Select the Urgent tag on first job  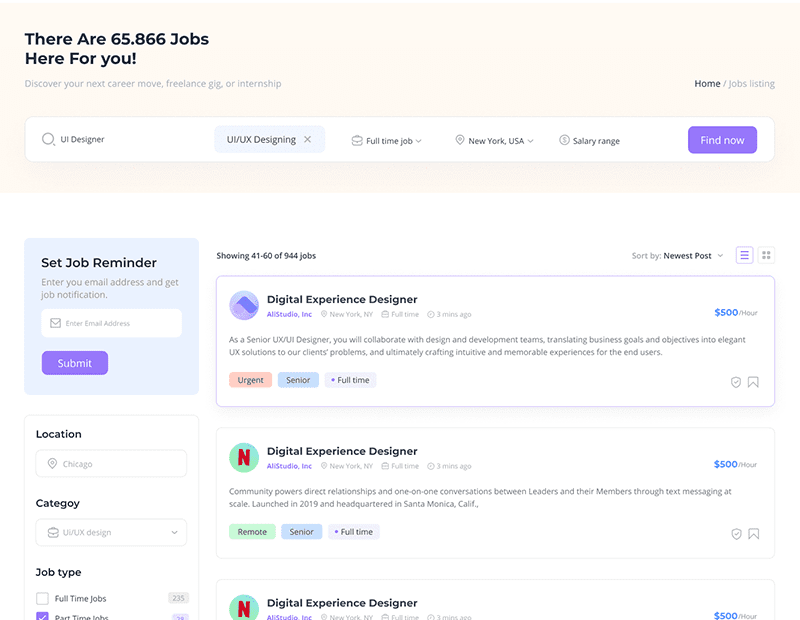pyautogui.click(x=250, y=380)
